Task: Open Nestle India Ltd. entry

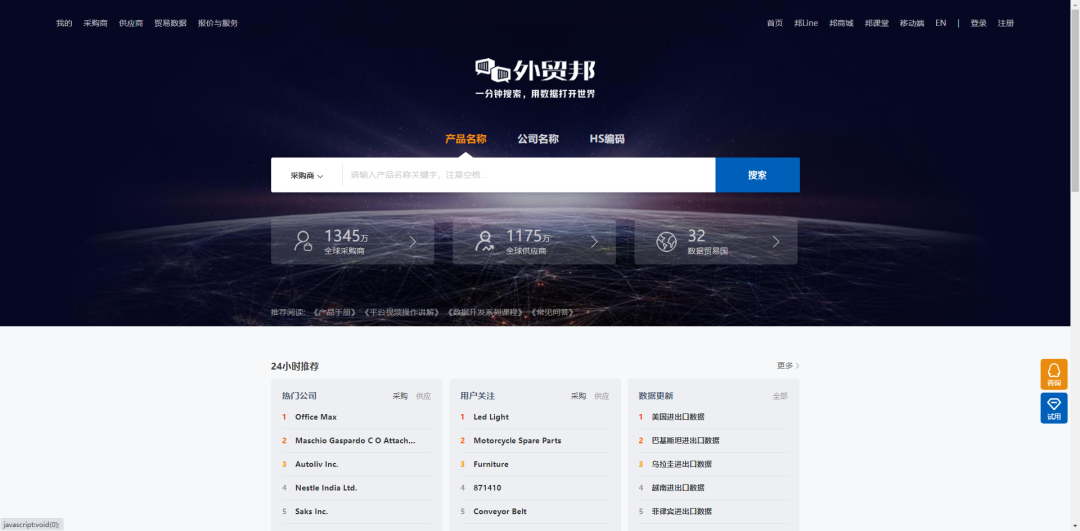Action: click(326, 488)
